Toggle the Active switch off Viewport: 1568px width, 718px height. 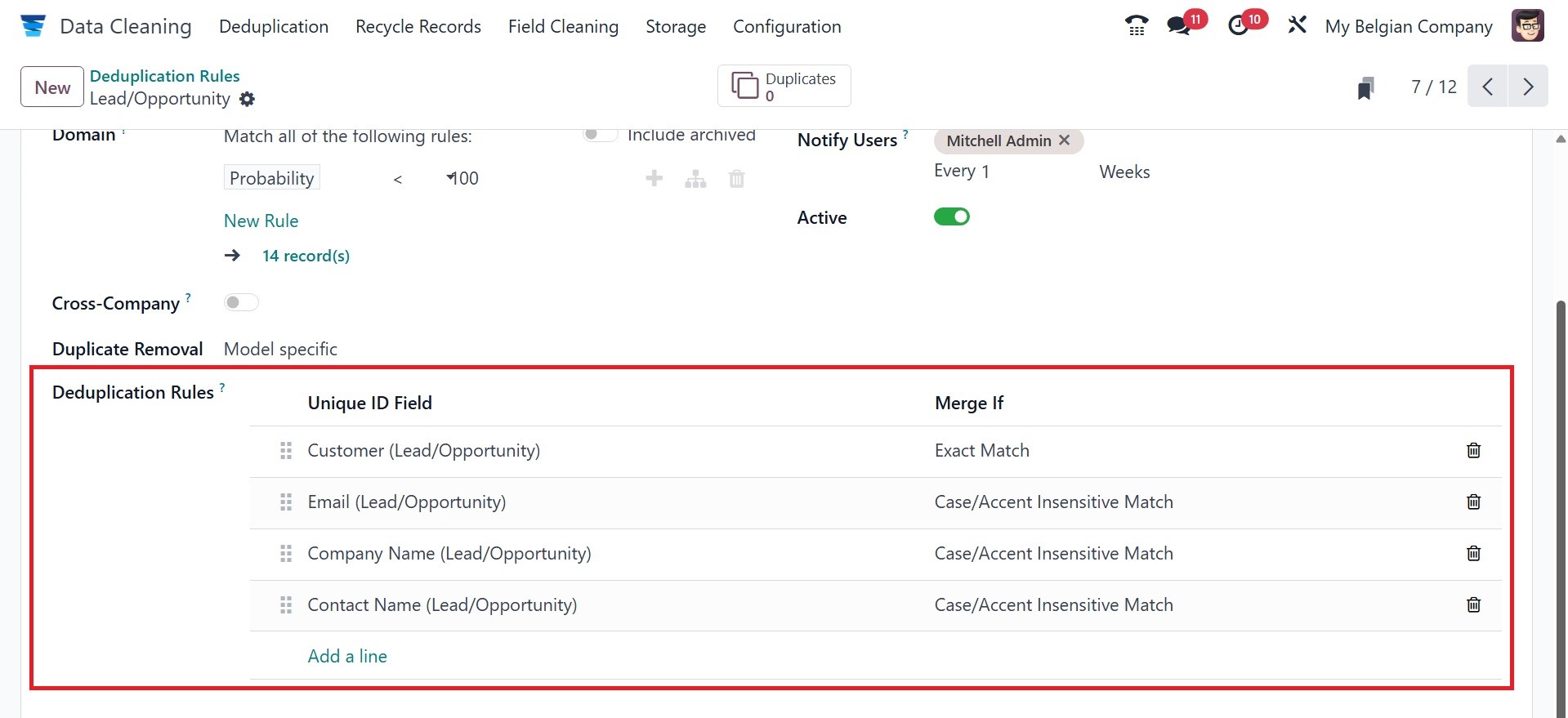click(952, 217)
